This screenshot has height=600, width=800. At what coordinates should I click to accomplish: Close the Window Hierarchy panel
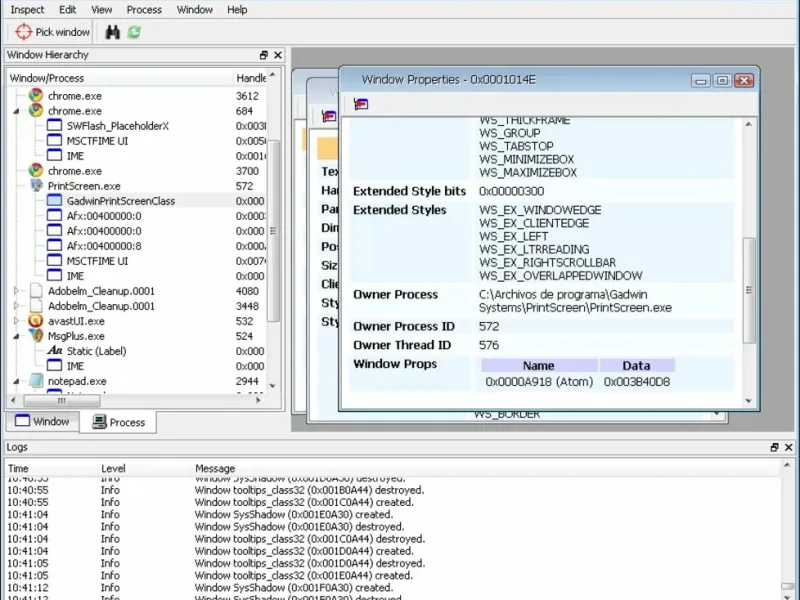coord(278,55)
